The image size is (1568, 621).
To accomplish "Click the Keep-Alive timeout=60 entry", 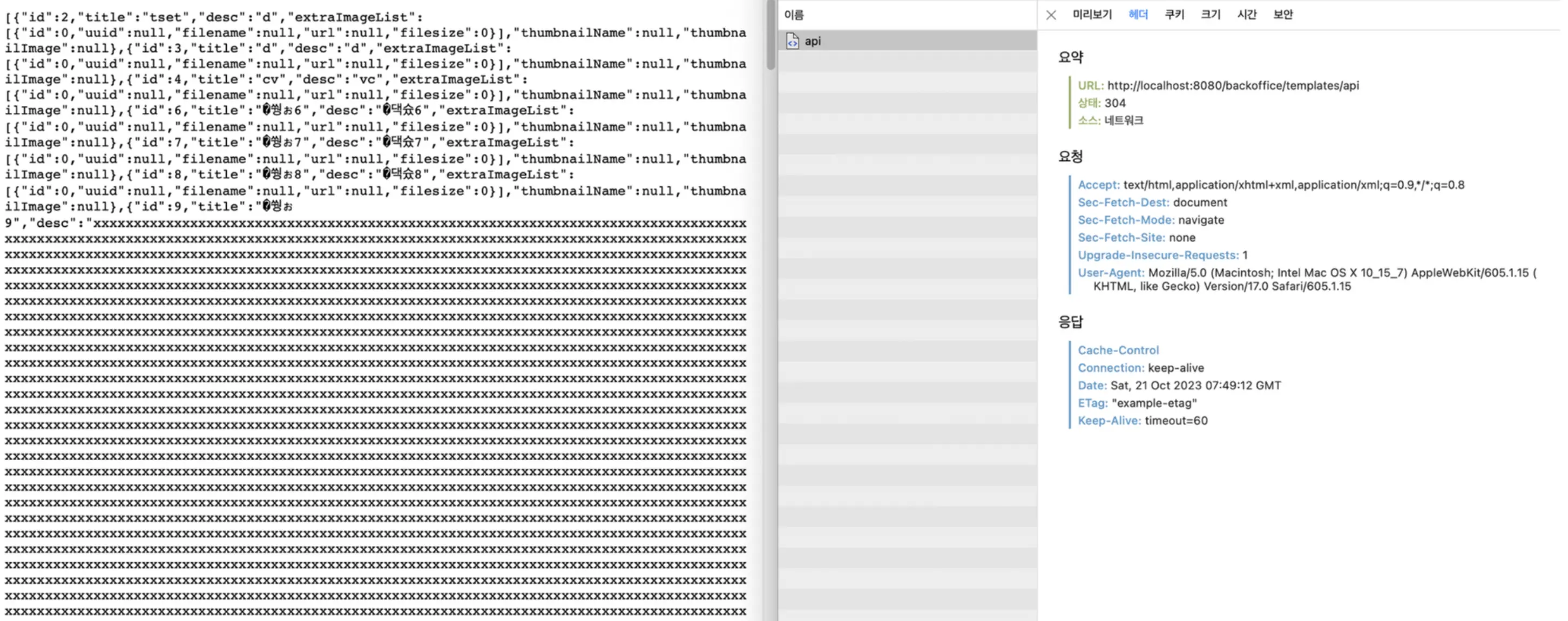I will point(1175,421).
